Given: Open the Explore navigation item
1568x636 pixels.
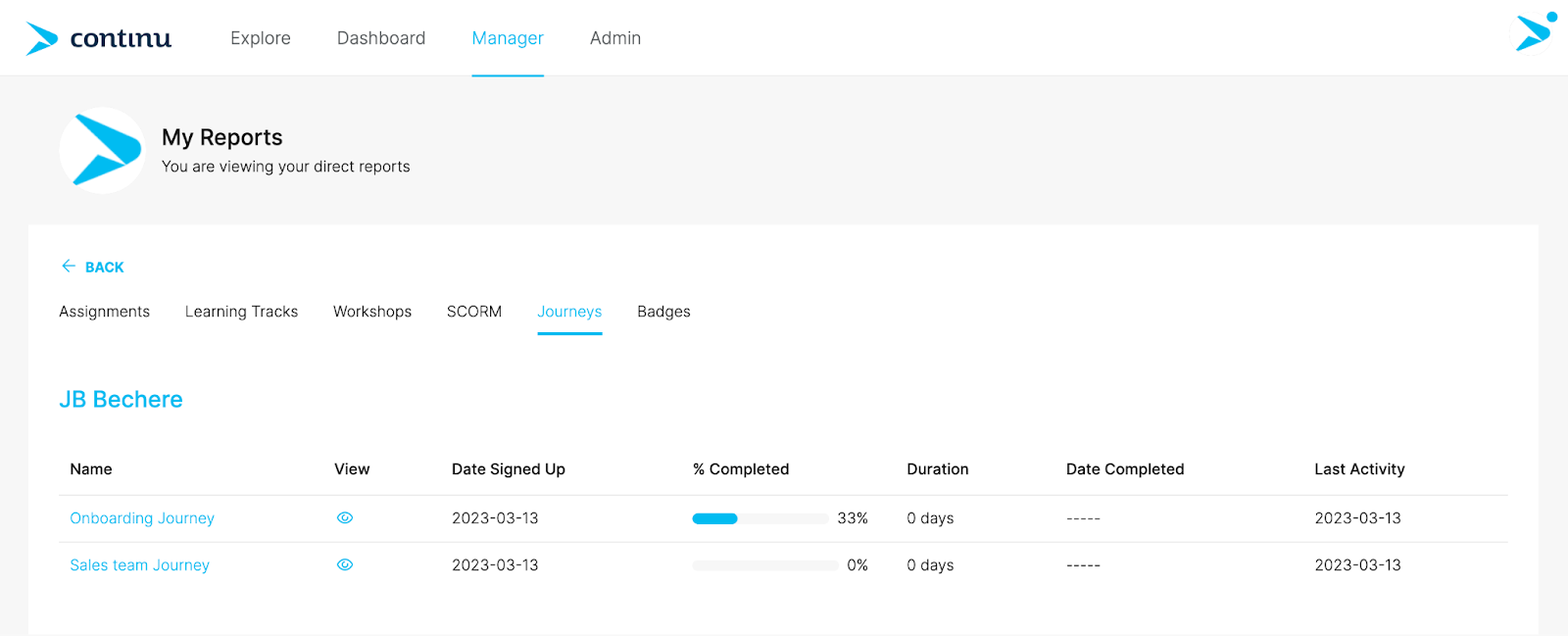Looking at the screenshot, I should point(261,38).
